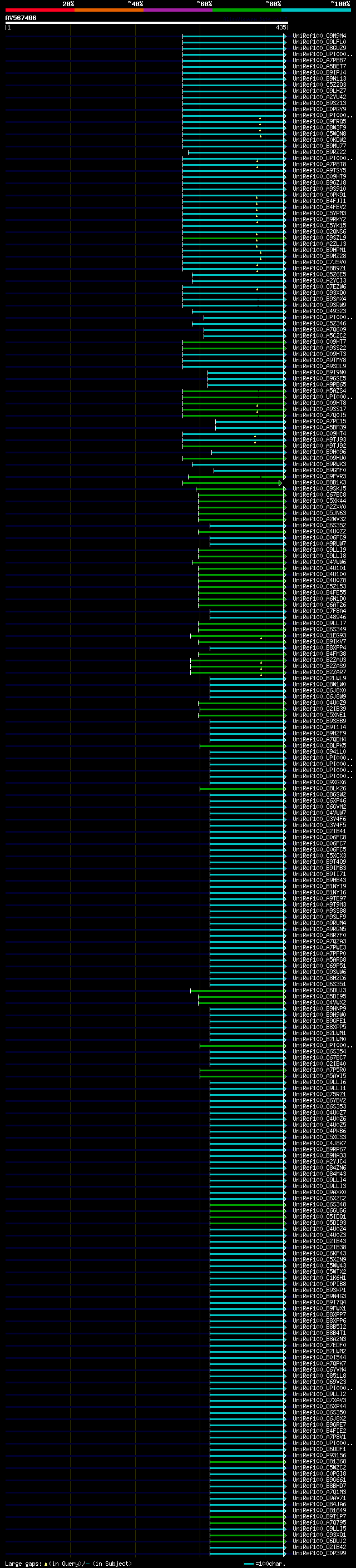Select the UniRef100_A7Q609 label
Screen dimensions: 356x1568
pyautogui.click(x=319, y=329)
